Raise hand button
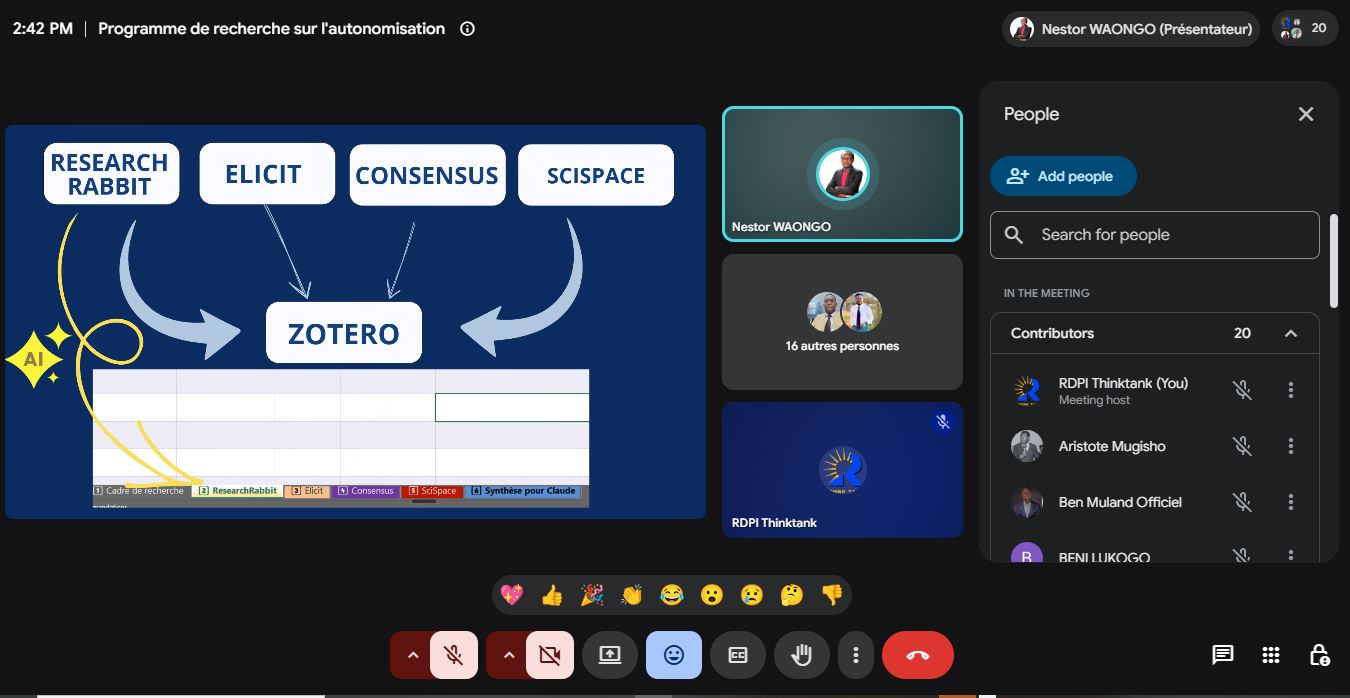Screen dimensions: 1350x698 (802, 655)
